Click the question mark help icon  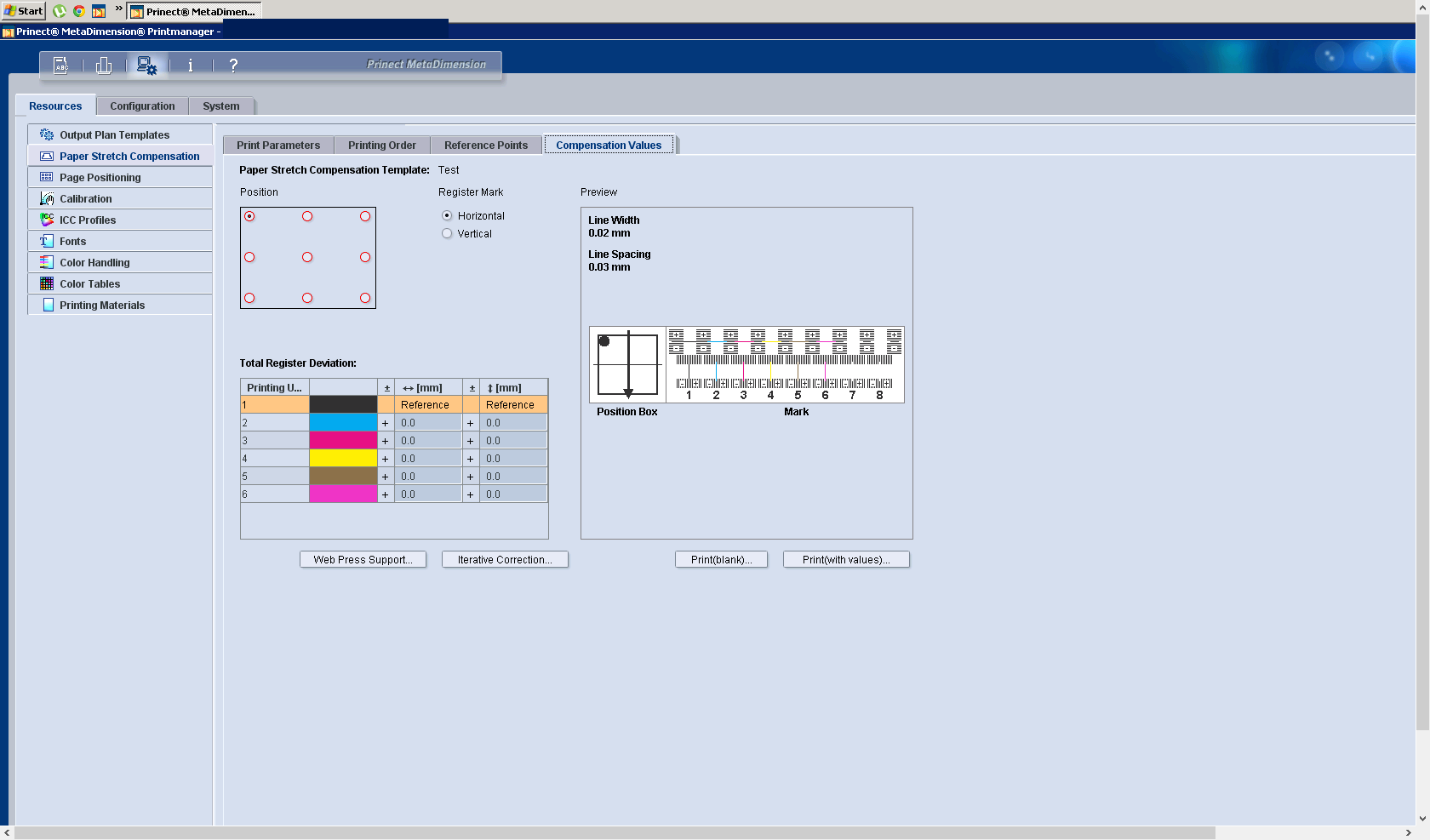pos(233,66)
